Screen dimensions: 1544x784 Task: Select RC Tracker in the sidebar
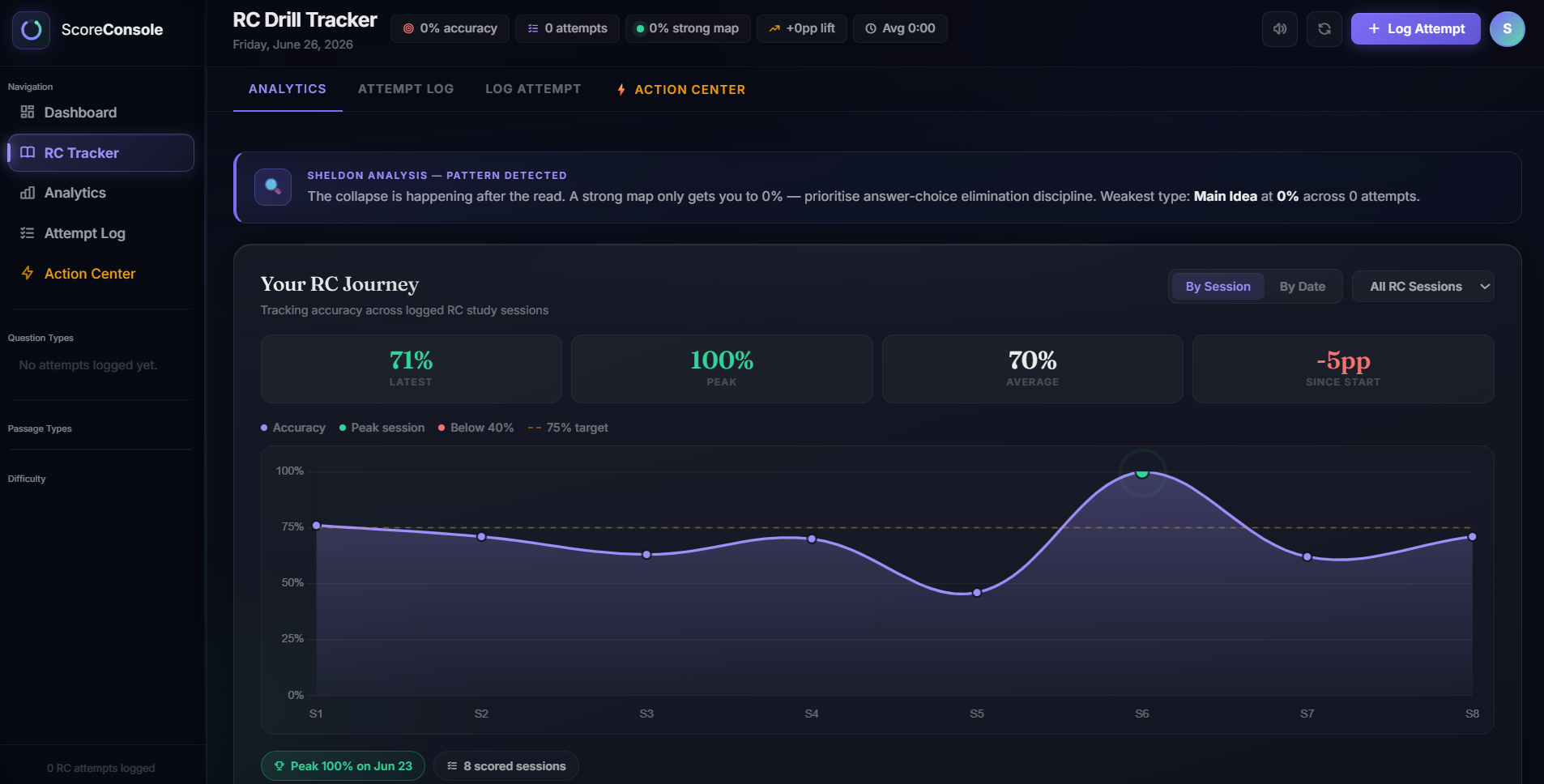pyautogui.click(x=100, y=153)
